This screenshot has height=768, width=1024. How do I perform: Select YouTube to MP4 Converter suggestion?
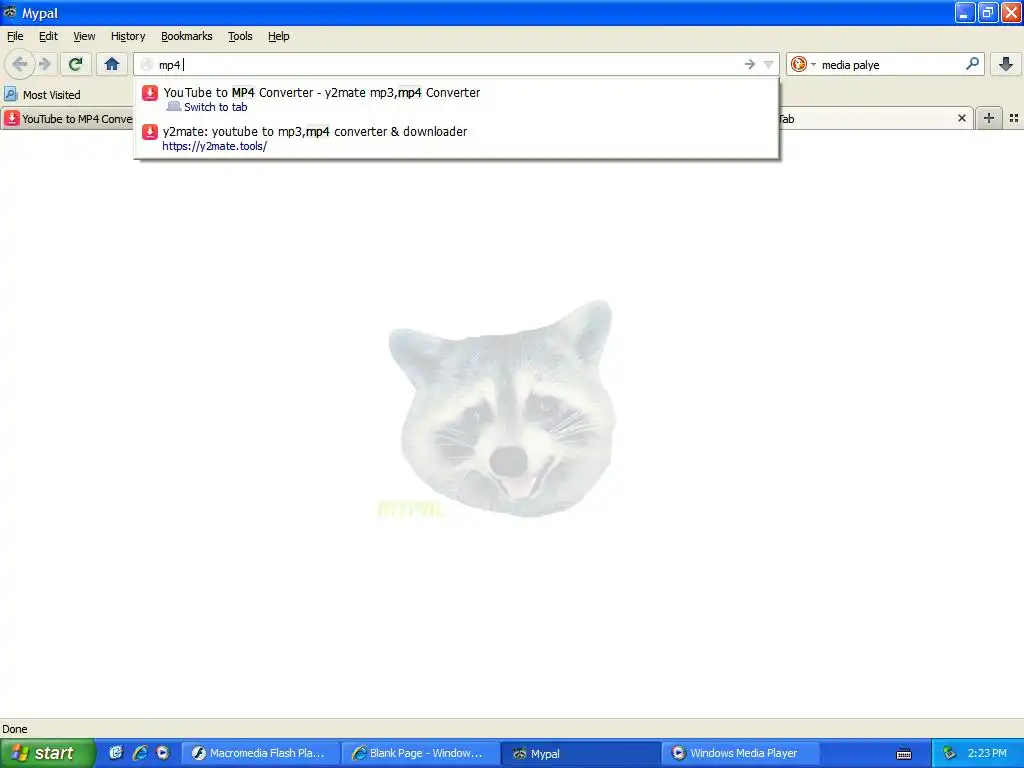[x=456, y=99]
